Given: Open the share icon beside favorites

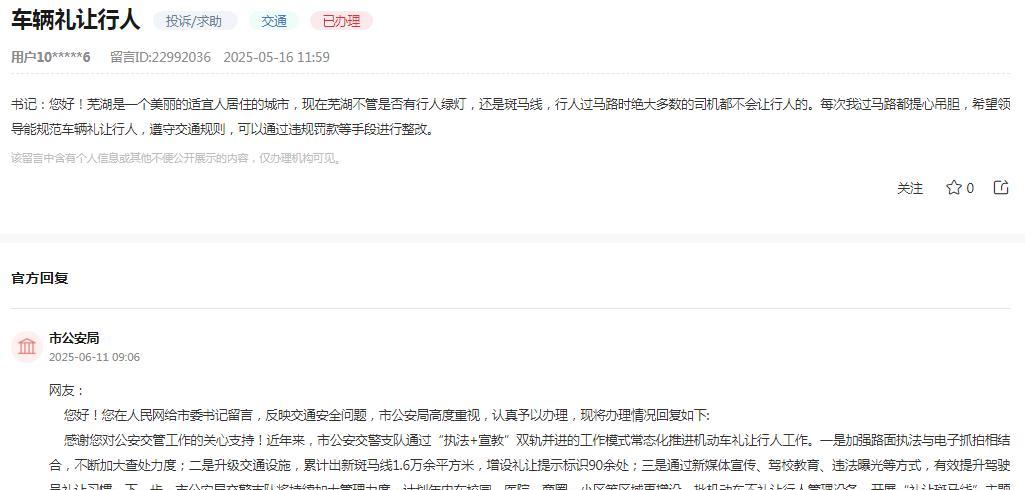Looking at the screenshot, I should coord(1001,188).
